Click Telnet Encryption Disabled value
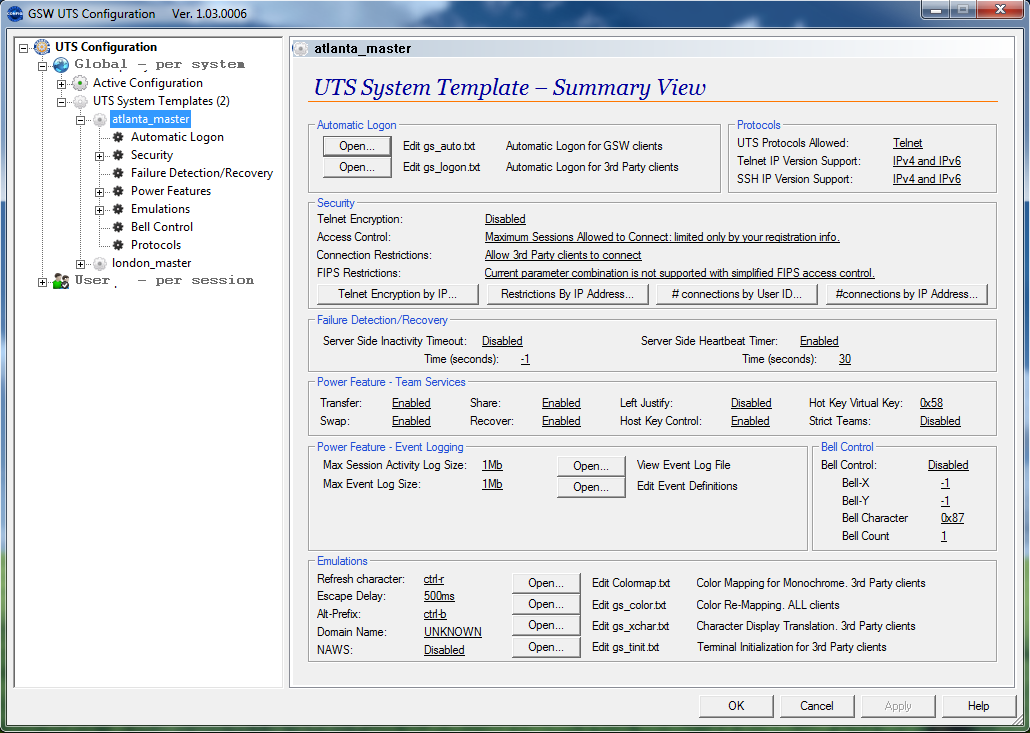 click(x=504, y=219)
